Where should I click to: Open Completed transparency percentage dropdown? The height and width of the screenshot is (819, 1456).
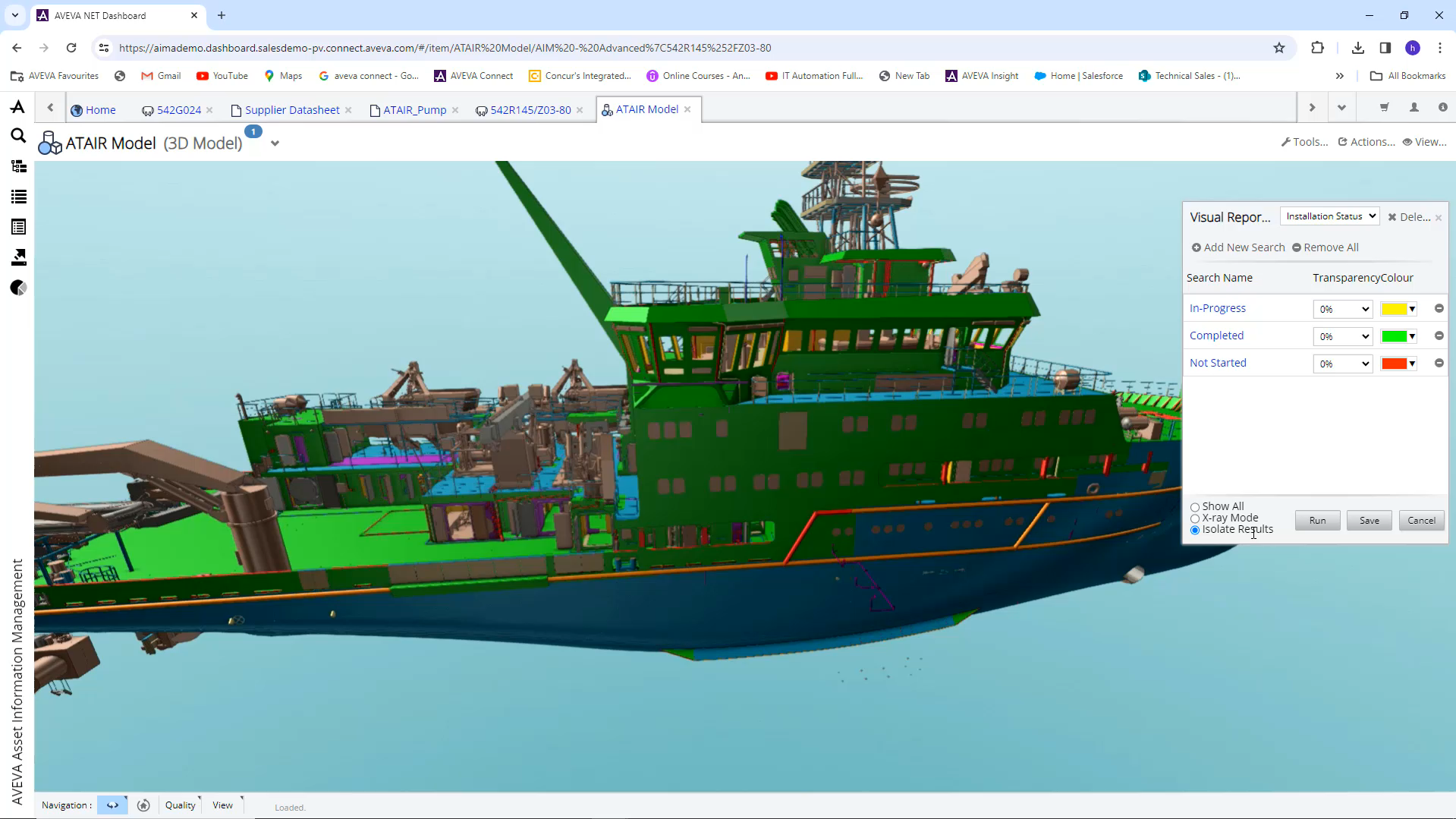pos(1342,336)
